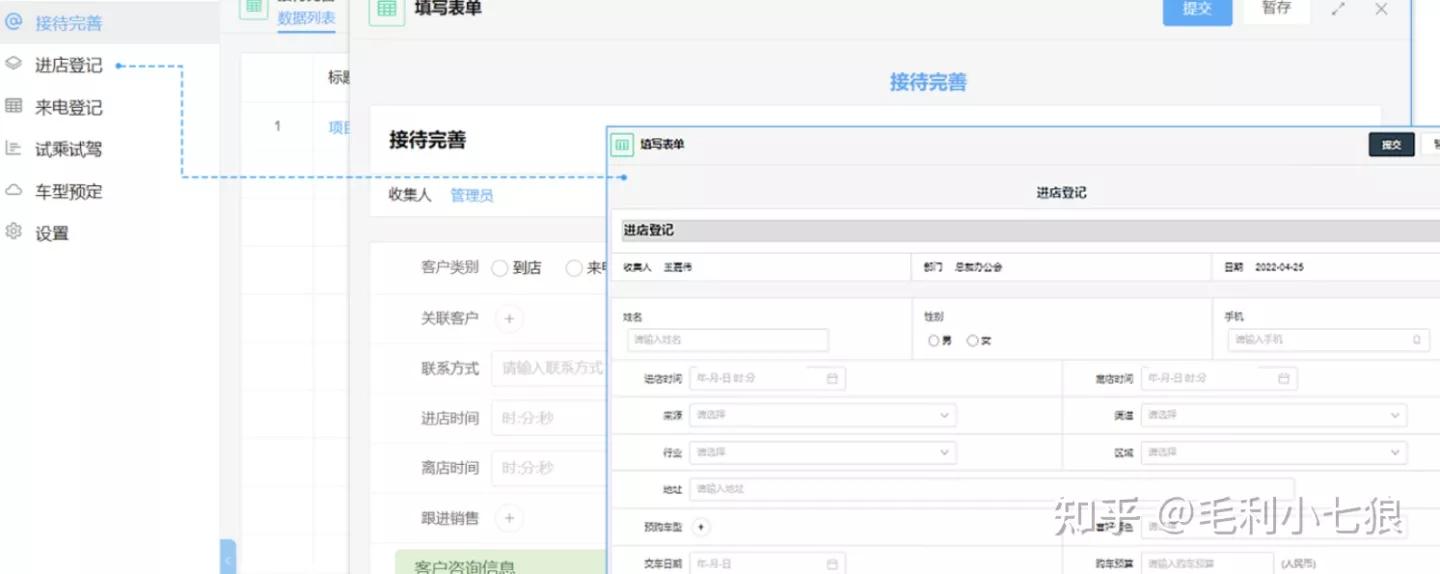
Task: Open the 离店时间 calendar picker icon in 进店登记
Action: pyautogui.click(x=1283, y=378)
